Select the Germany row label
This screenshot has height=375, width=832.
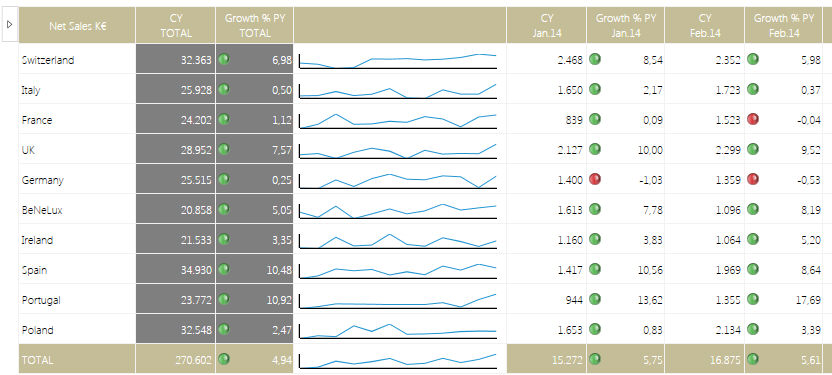coord(42,180)
